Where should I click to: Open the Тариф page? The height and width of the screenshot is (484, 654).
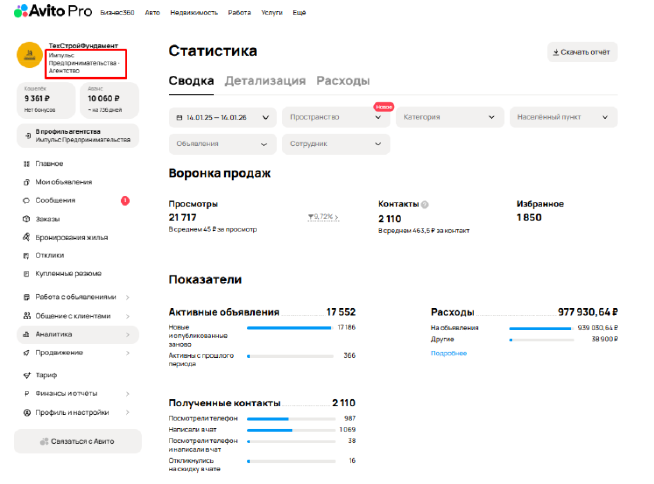[47, 375]
